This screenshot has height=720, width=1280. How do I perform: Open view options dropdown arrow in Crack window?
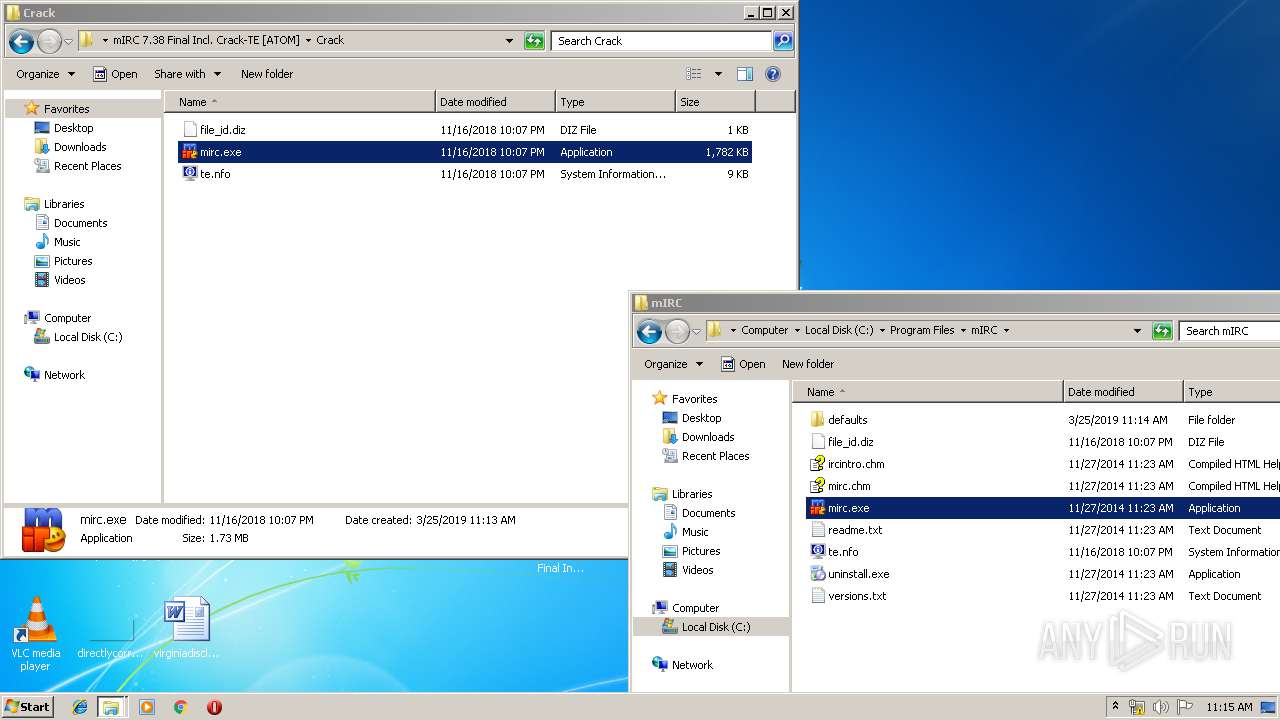(x=718, y=74)
